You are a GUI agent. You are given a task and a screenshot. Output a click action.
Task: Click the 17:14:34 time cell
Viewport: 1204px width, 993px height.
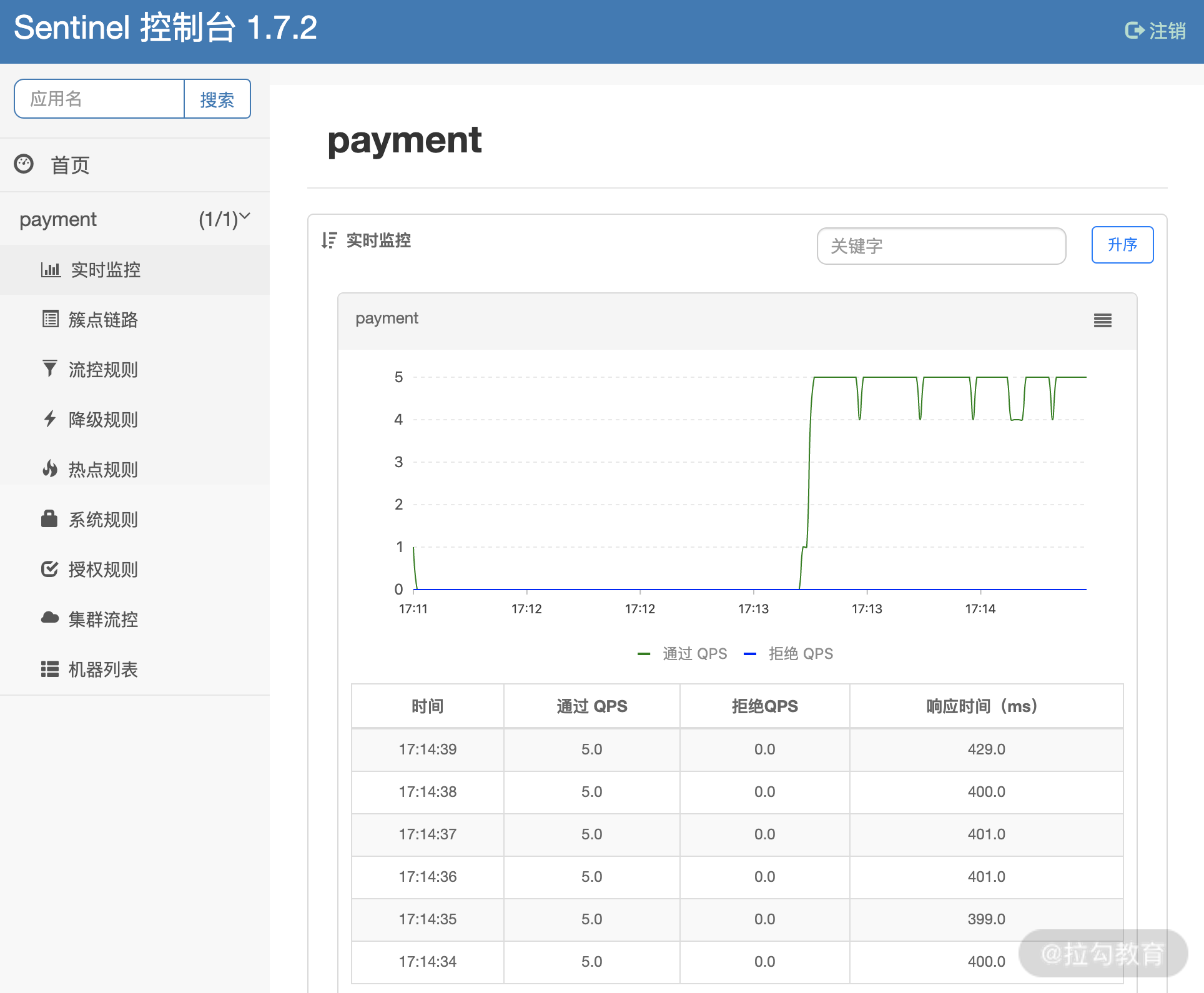click(x=428, y=962)
